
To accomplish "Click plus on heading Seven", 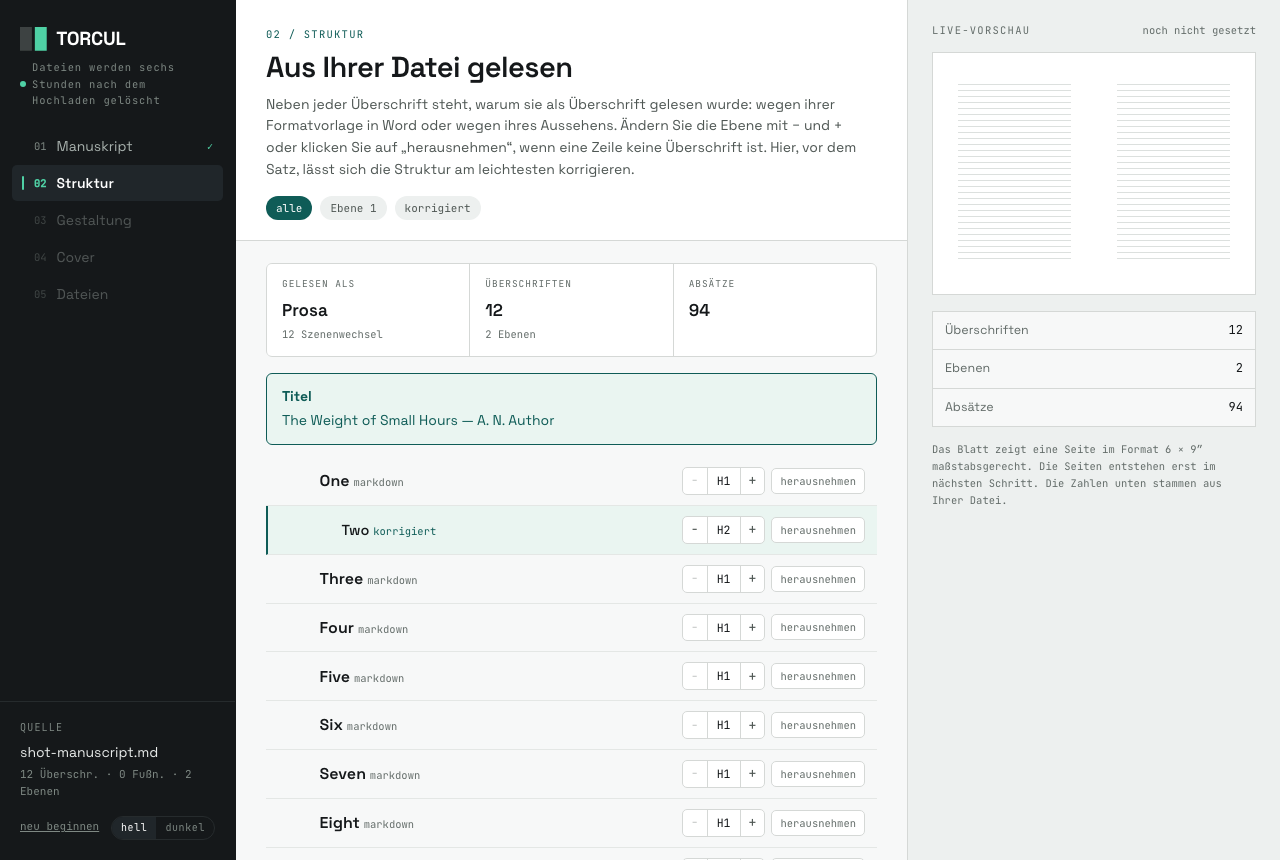I will click(x=752, y=774).
